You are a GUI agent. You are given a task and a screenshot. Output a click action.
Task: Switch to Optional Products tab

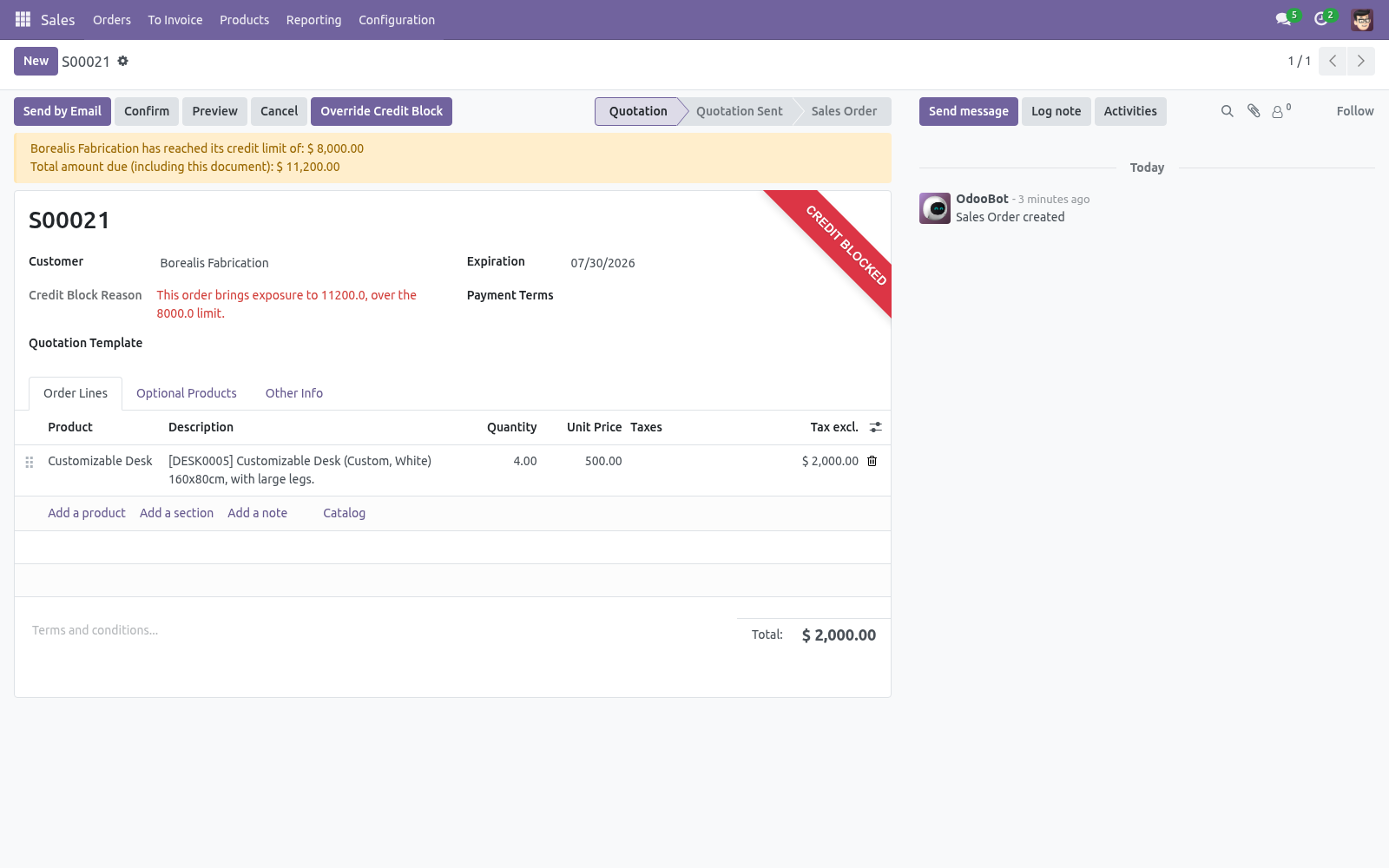coord(187,393)
